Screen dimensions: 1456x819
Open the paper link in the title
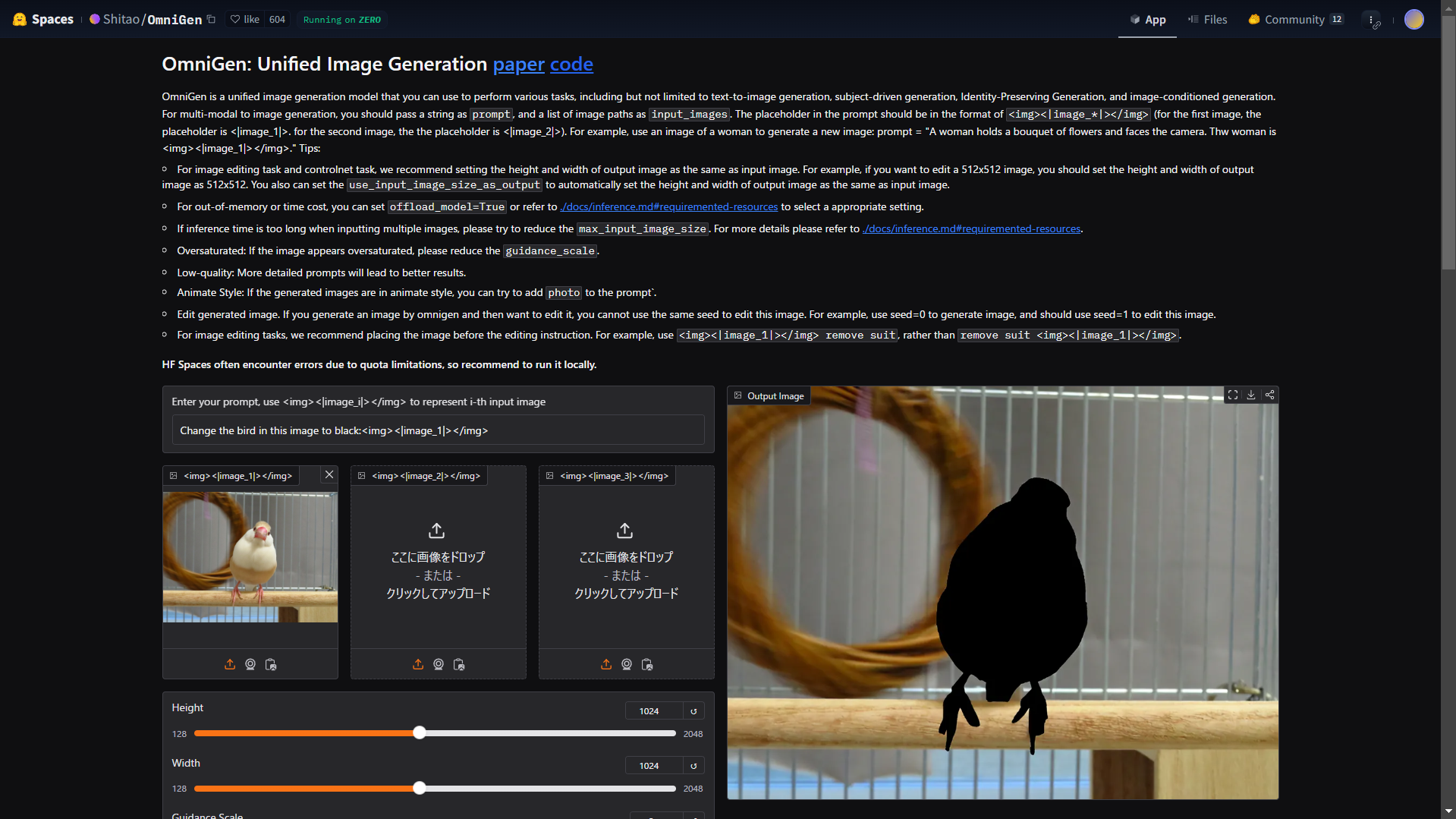519,65
